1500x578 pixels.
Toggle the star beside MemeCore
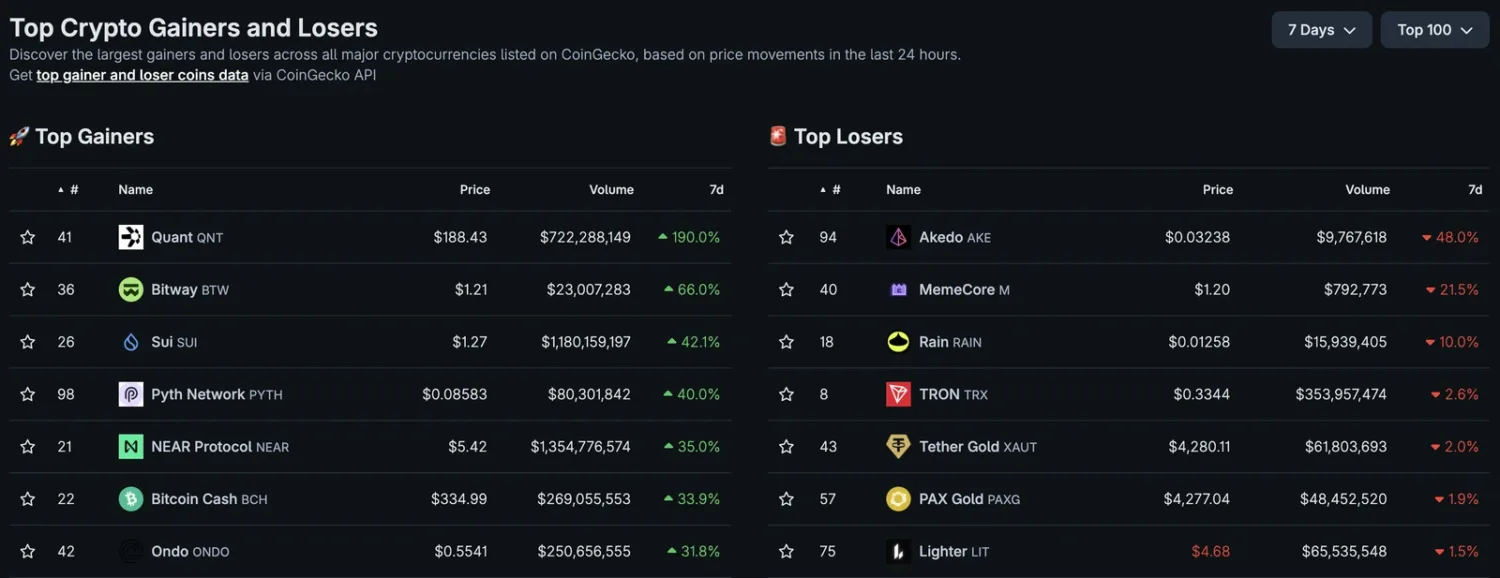click(x=787, y=290)
